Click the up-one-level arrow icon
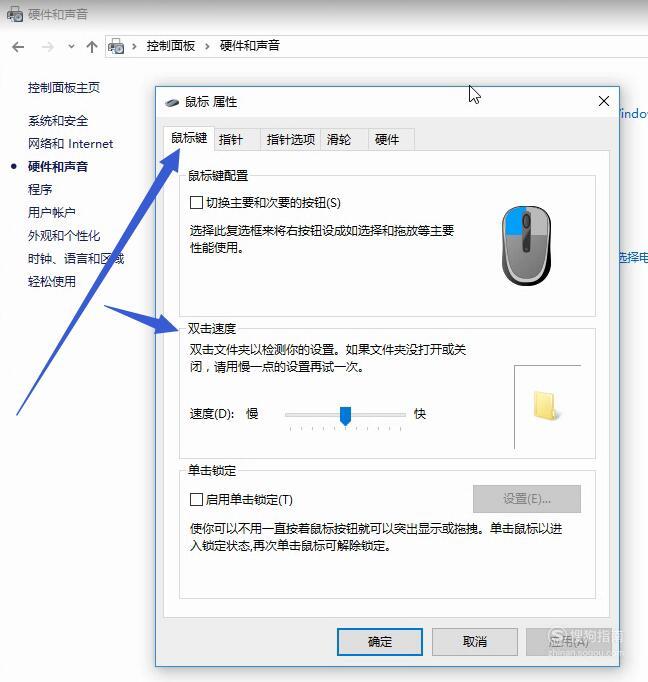Viewport: 648px width, 682px height. (92, 47)
